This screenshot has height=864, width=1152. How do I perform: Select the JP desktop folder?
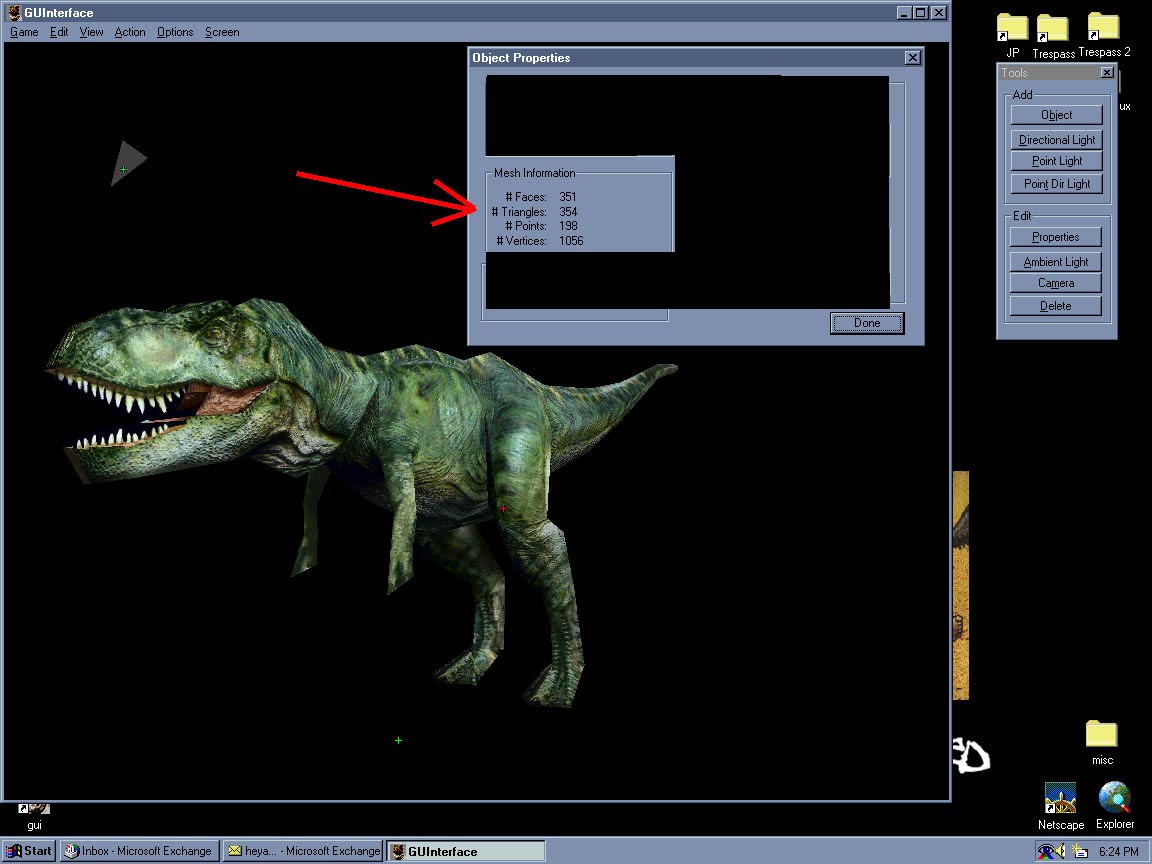point(1012,36)
